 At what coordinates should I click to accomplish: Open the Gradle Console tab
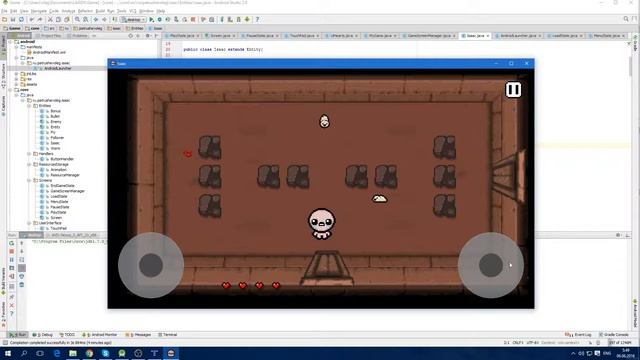click(613, 335)
